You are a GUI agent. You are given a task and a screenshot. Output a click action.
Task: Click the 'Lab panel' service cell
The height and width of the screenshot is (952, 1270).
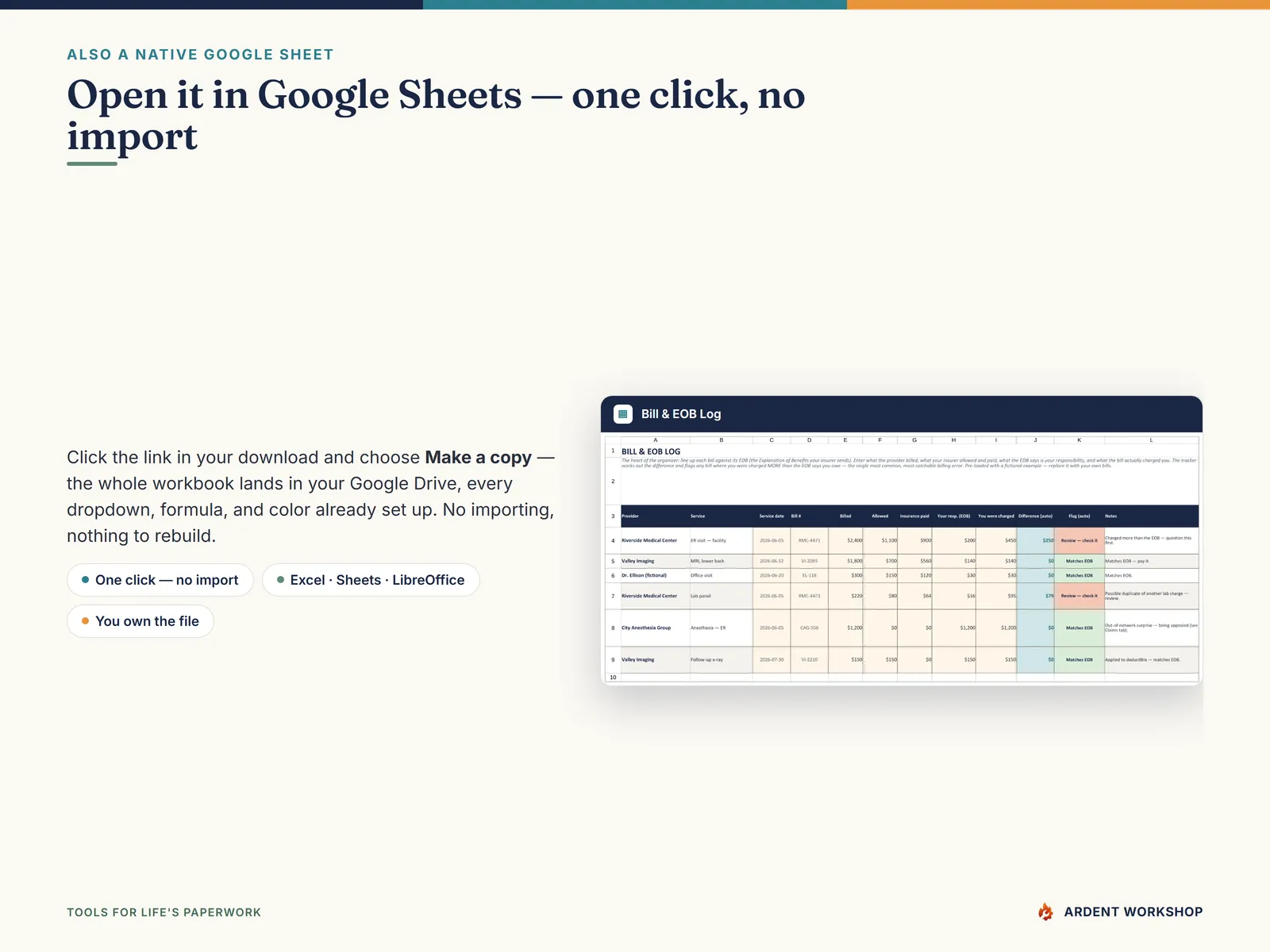(x=721, y=596)
